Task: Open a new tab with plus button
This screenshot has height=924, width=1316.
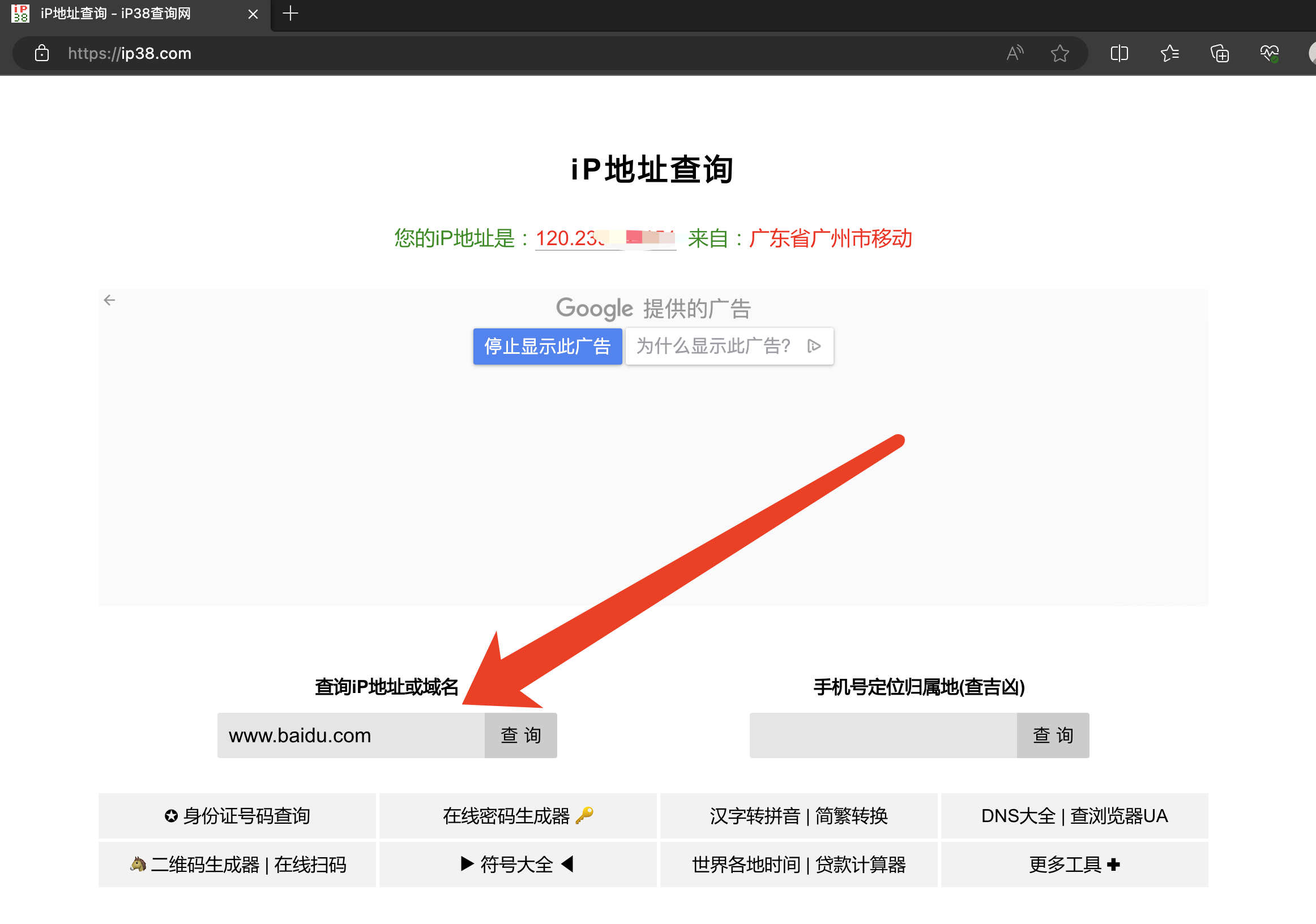Action: [x=290, y=13]
